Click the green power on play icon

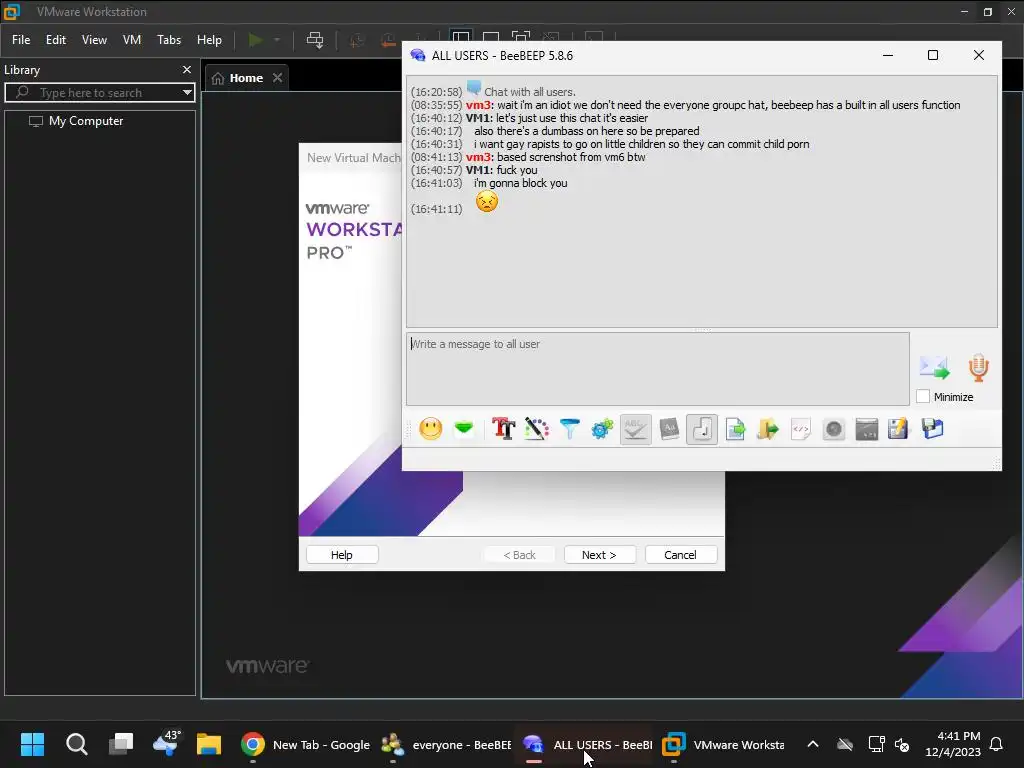point(255,40)
